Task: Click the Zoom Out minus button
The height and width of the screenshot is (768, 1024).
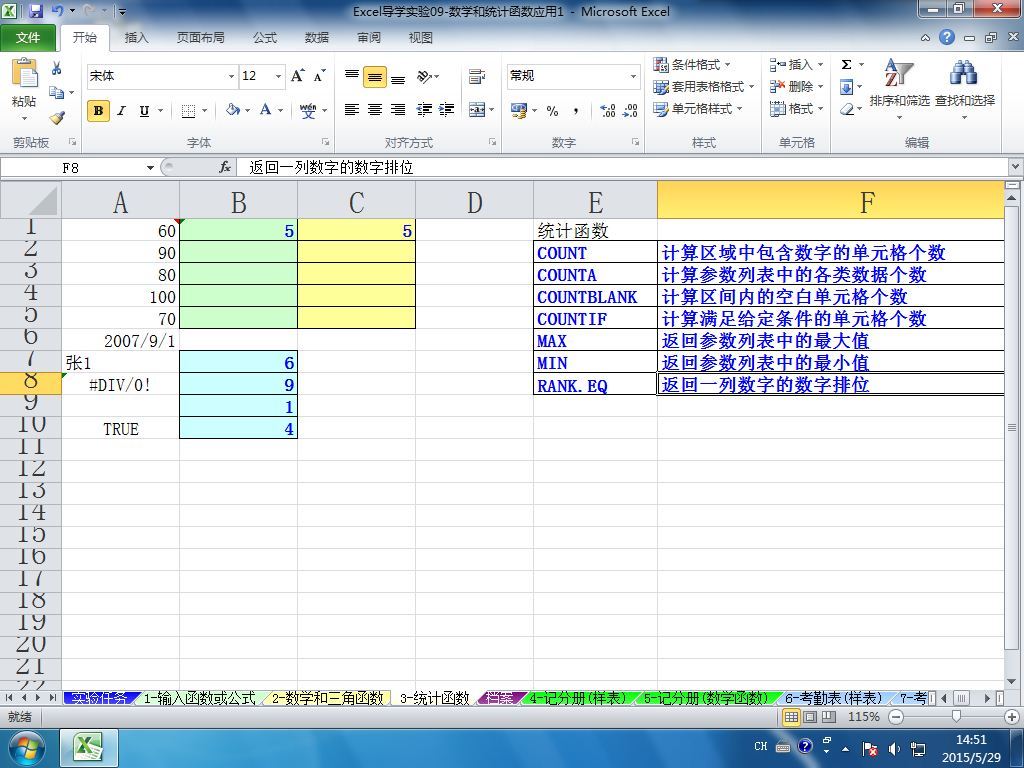Action: pos(897,717)
